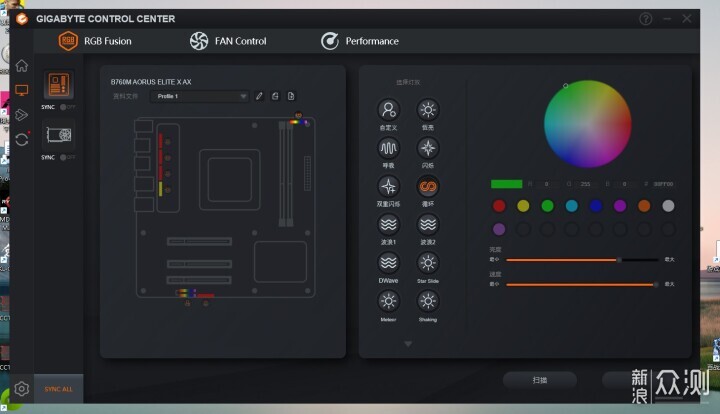Choose the white gray color swatch
Image resolution: width=720 pixels, height=414 pixels.
[x=668, y=206]
